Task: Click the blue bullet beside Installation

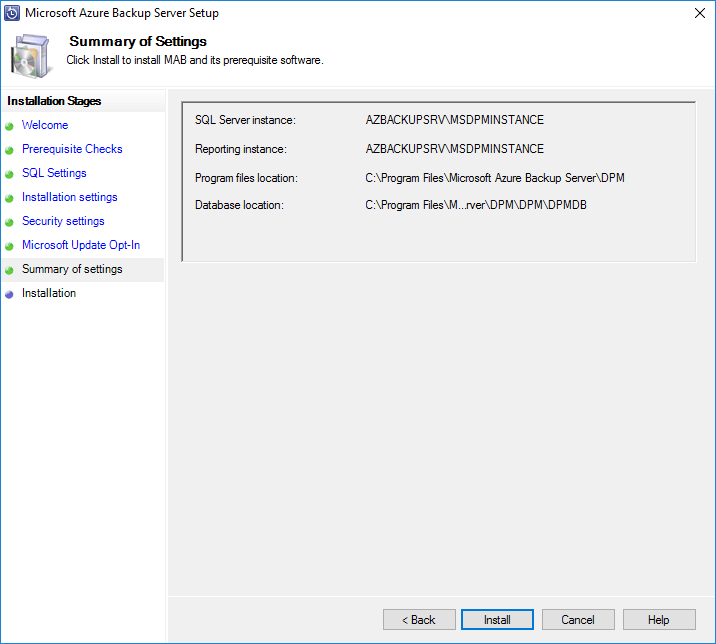Action: (9, 294)
